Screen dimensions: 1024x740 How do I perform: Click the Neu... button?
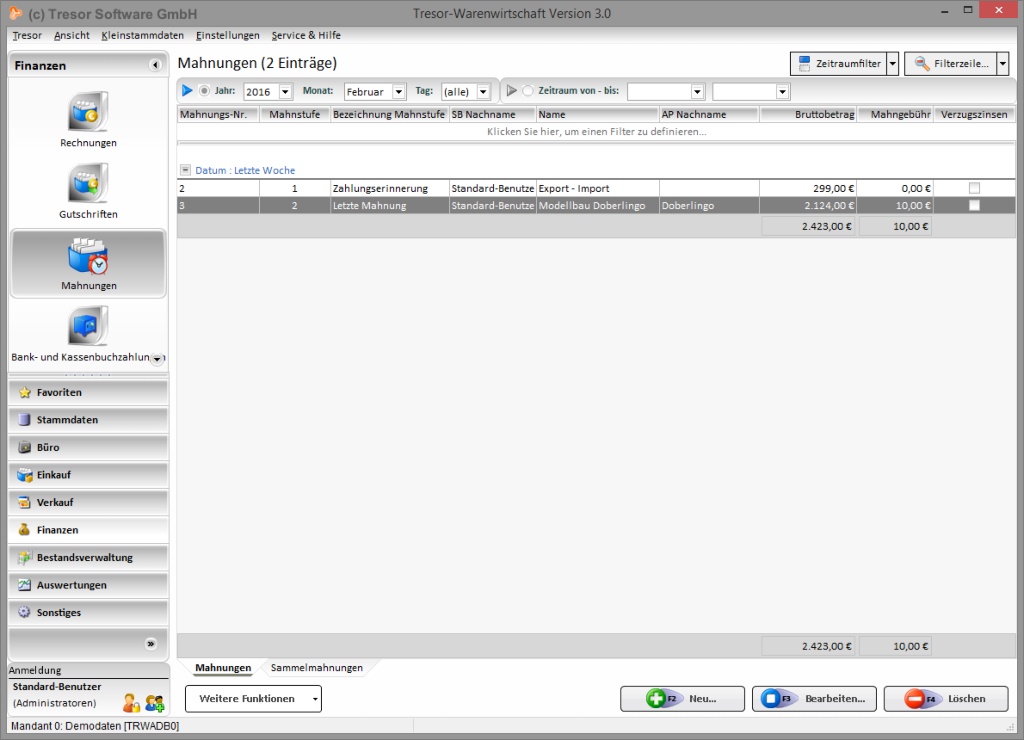(681, 699)
